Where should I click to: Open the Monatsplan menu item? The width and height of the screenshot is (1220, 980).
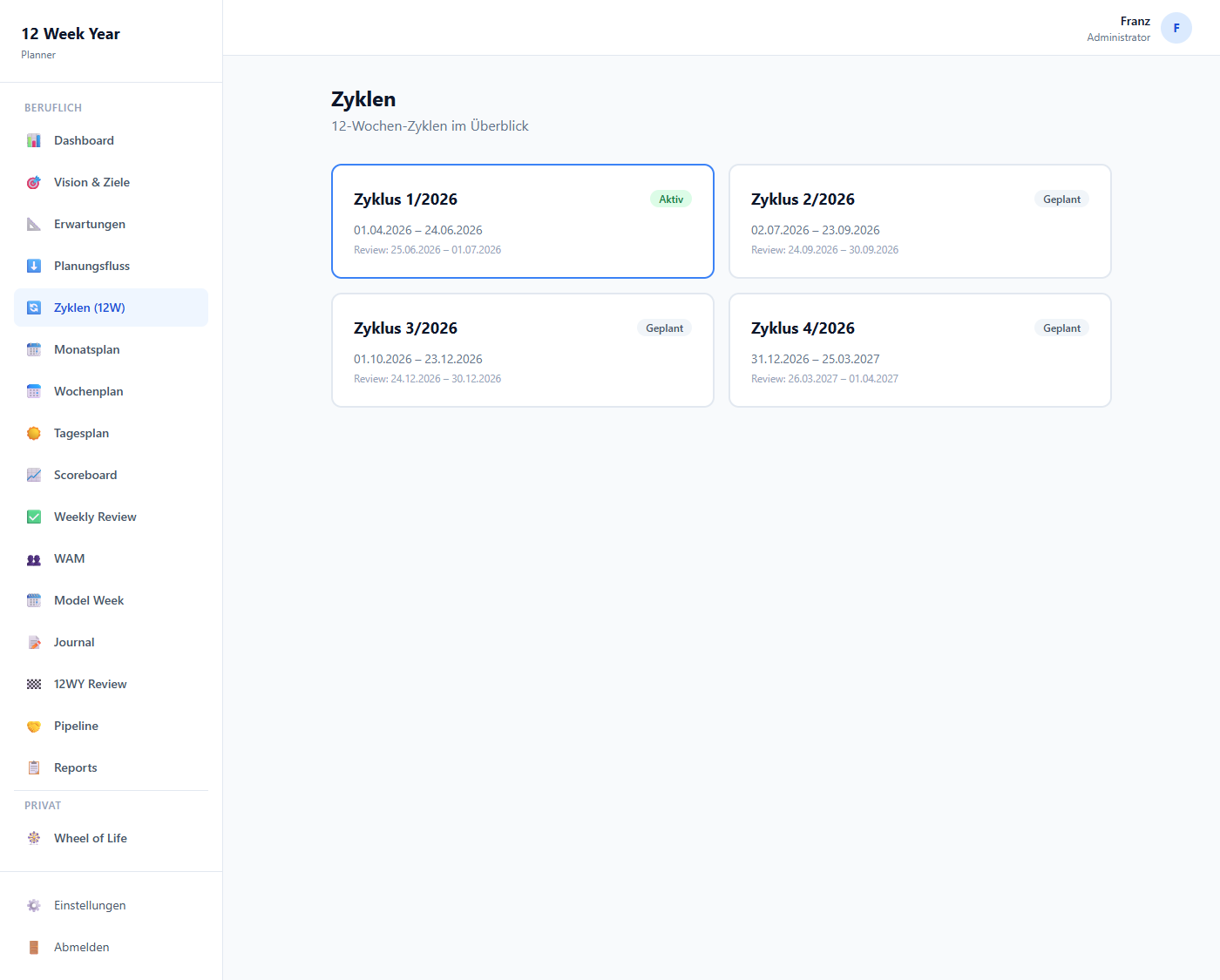click(x=87, y=350)
